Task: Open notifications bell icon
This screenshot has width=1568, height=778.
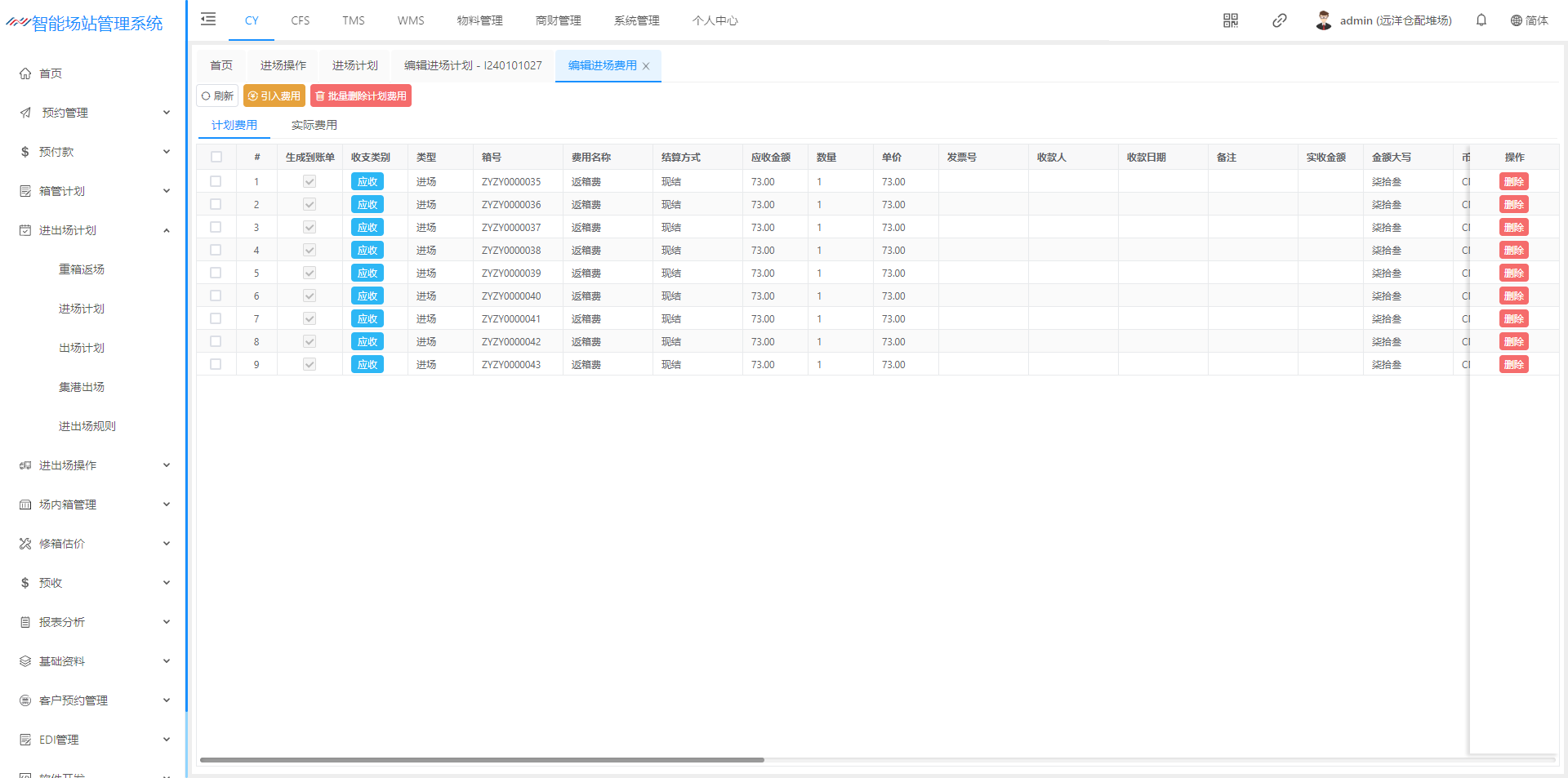Action: 1481,20
